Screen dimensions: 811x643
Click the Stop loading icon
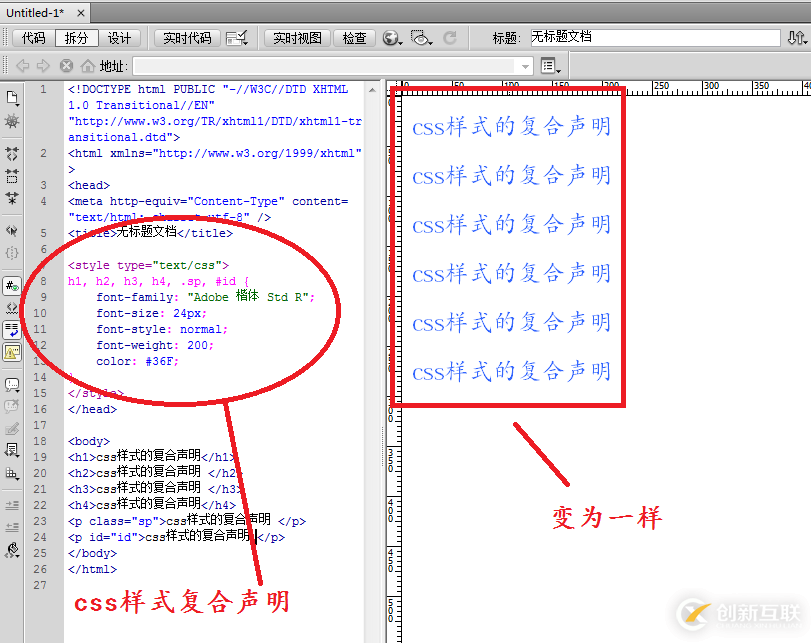tap(66, 66)
